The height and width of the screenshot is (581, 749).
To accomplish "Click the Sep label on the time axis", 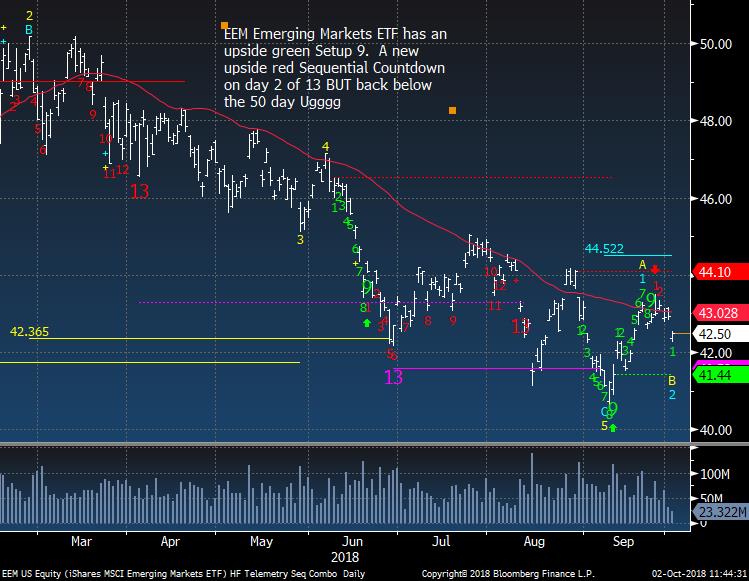I will tap(623, 541).
